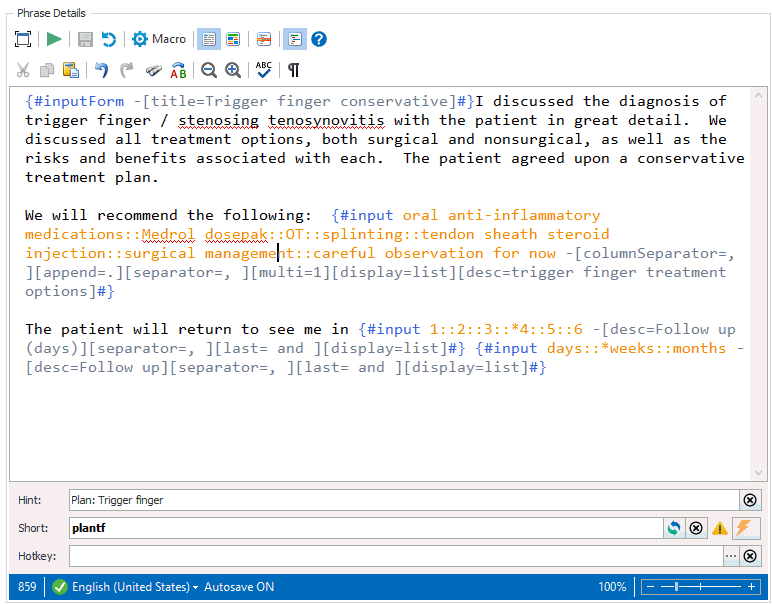Open the Macro gear menu
The width and height of the screenshot is (772, 604).
point(159,39)
